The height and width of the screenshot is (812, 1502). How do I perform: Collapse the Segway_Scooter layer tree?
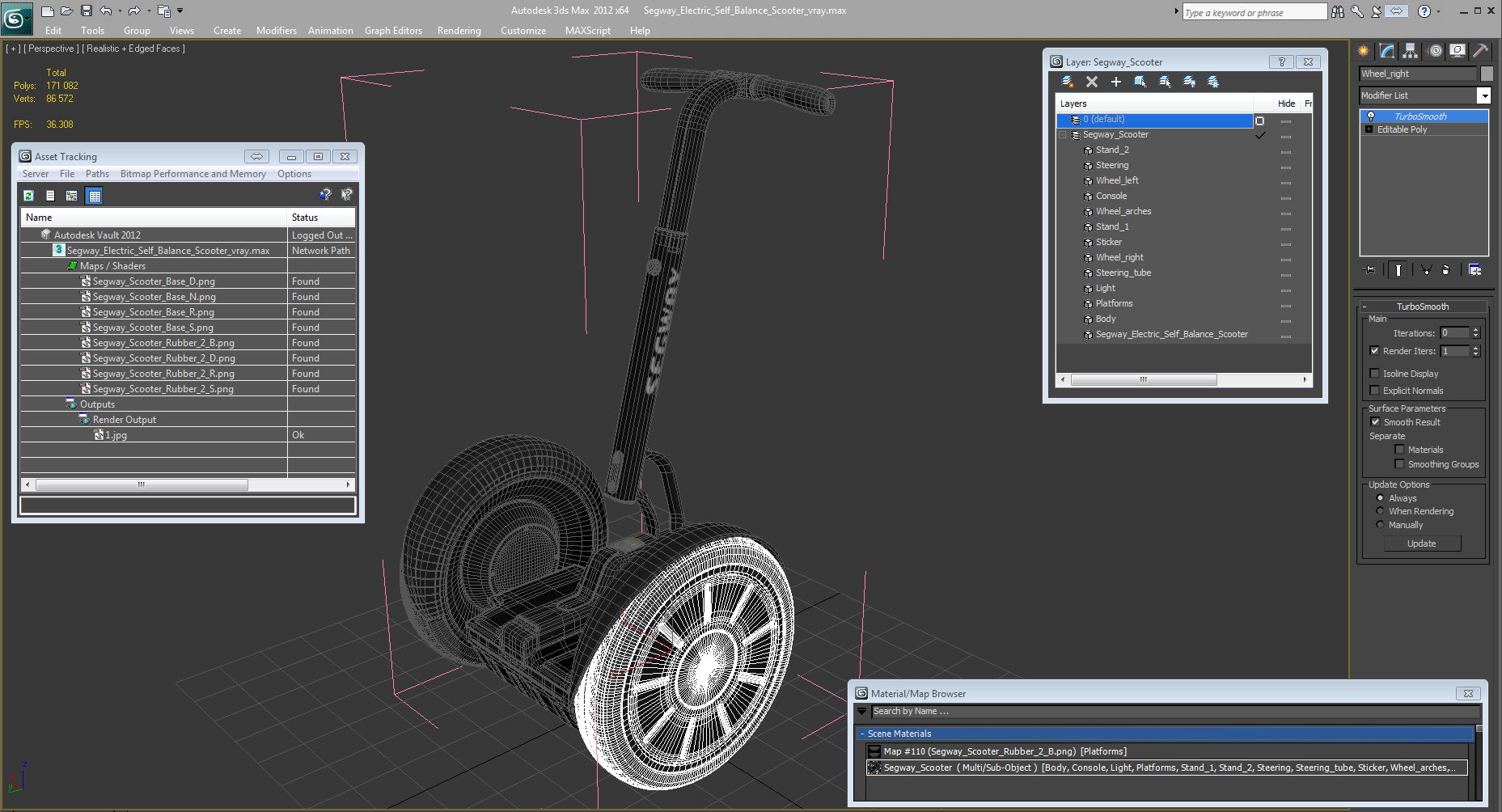1063,135
